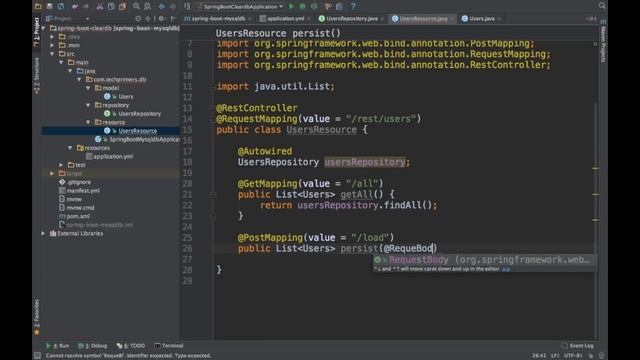Click the Build project icon
640x360 pixels.
pos(187,7)
